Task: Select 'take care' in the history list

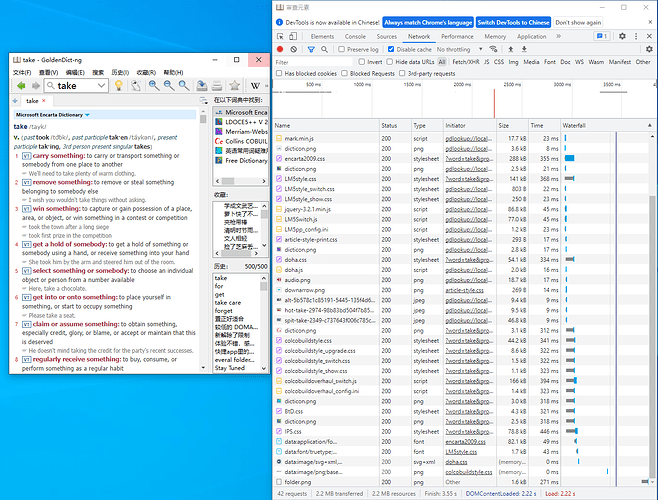Action: 228,303
